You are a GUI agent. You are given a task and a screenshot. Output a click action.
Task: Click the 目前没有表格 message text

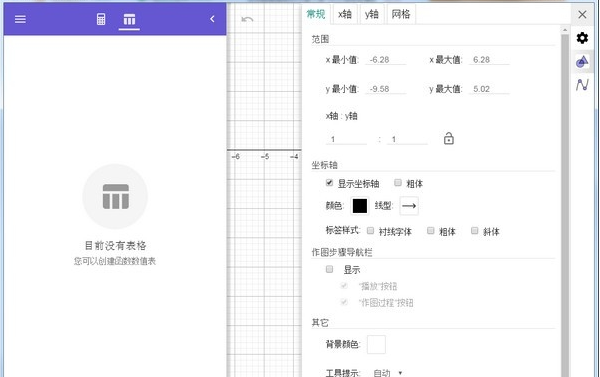coord(115,245)
